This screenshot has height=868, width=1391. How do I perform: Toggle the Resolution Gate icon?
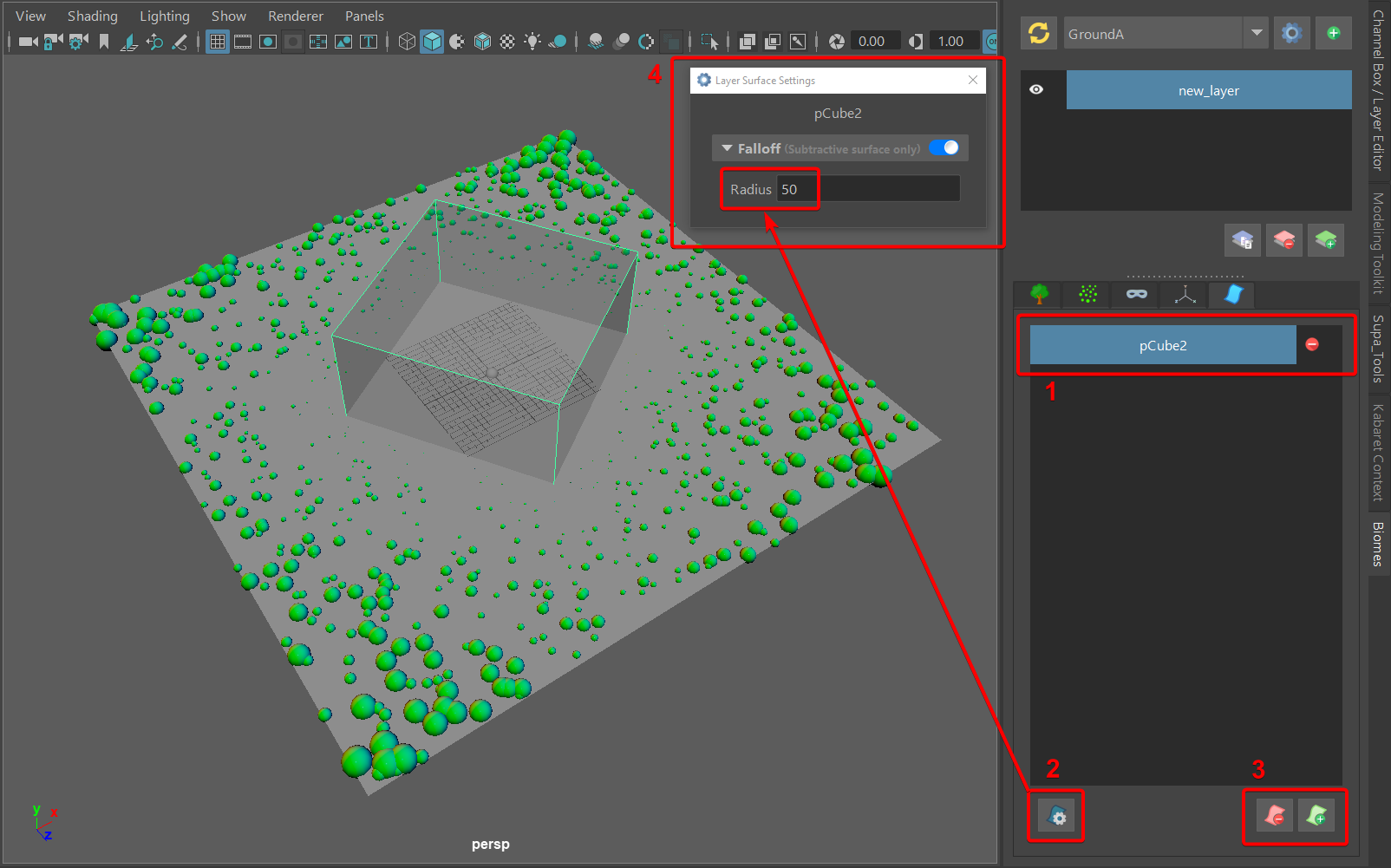pos(268,41)
